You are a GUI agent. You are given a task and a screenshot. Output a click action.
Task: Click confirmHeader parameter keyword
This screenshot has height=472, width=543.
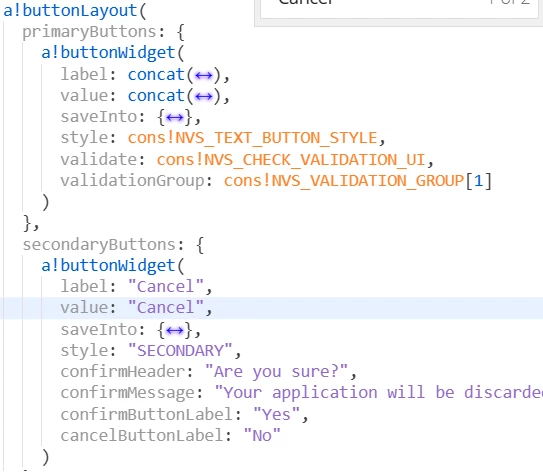[123, 372]
